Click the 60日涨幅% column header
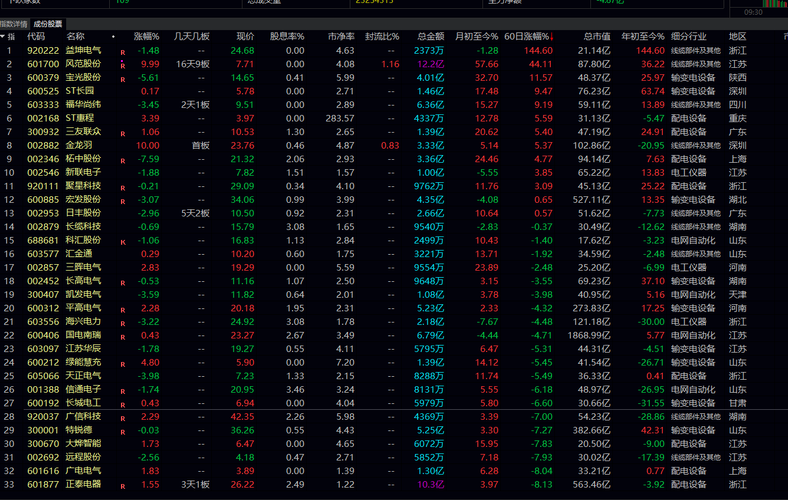This screenshot has height=500, width=788. click(x=526, y=37)
